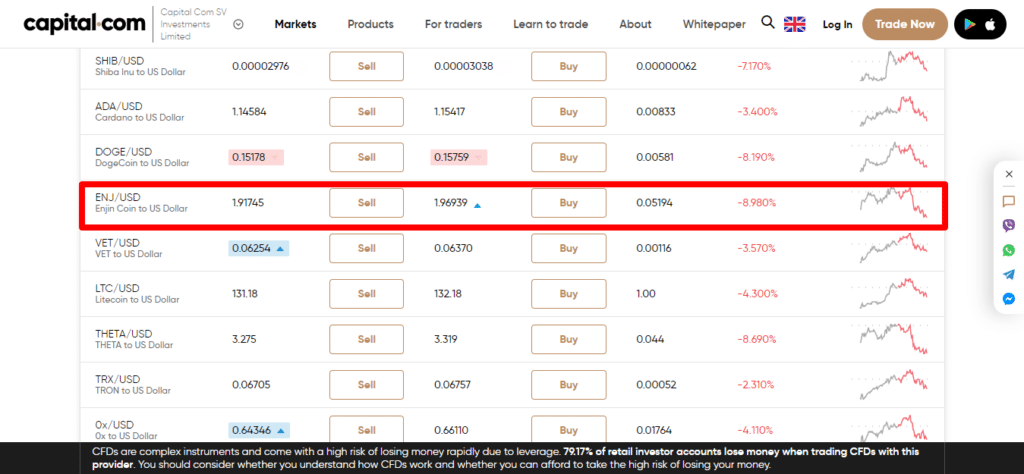Open the For traders menu
Image resolution: width=1024 pixels, height=474 pixels.
pos(453,24)
